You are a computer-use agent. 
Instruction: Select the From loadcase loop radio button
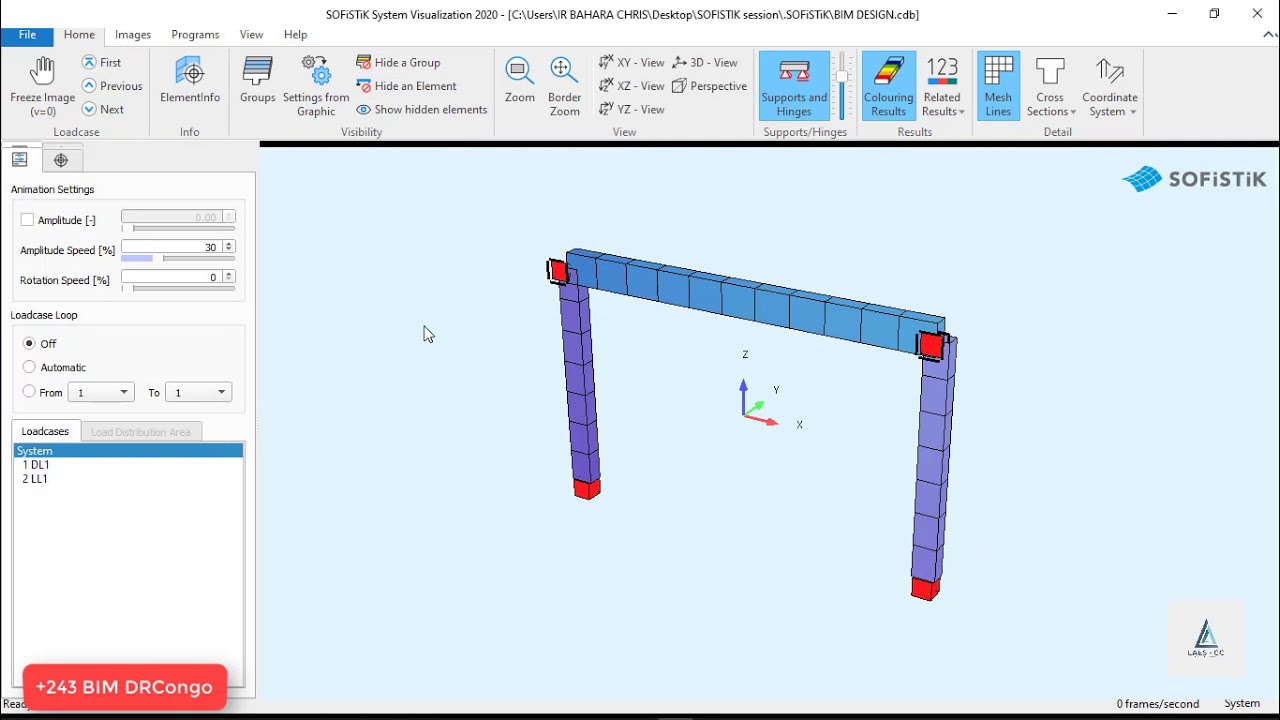[x=29, y=392]
